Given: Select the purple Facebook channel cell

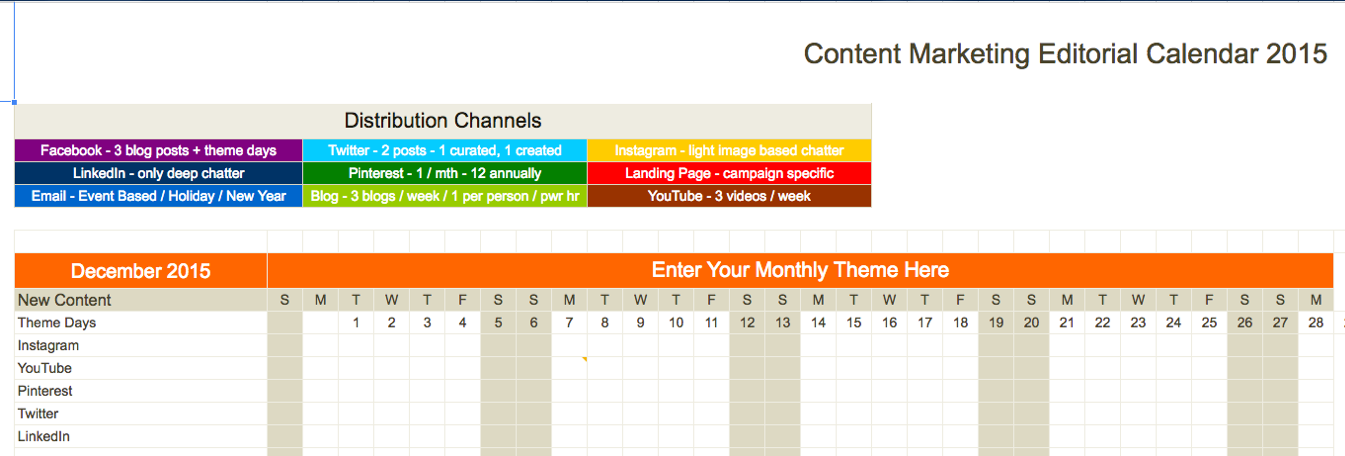Looking at the screenshot, I should pos(158,151).
